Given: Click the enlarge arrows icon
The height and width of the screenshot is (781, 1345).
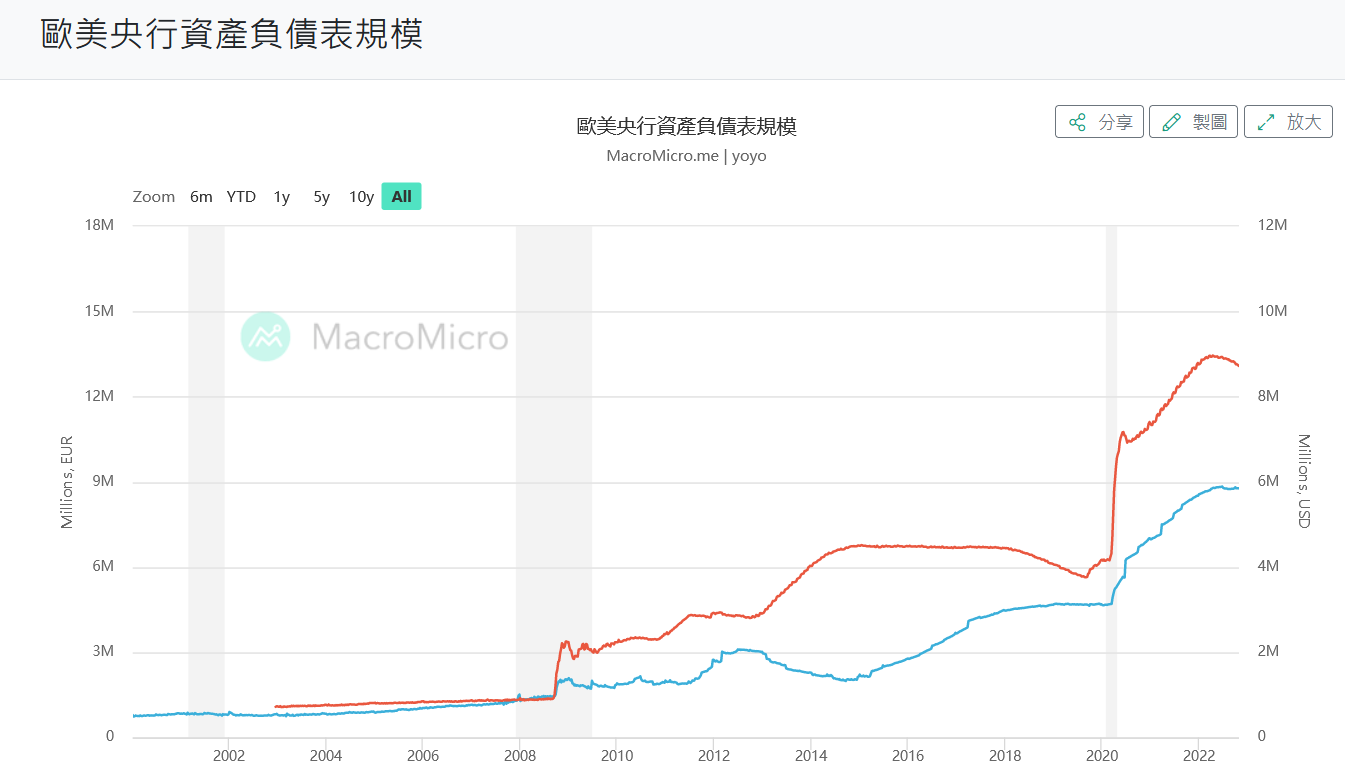Looking at the screenshot, I should coord(1265,122).
